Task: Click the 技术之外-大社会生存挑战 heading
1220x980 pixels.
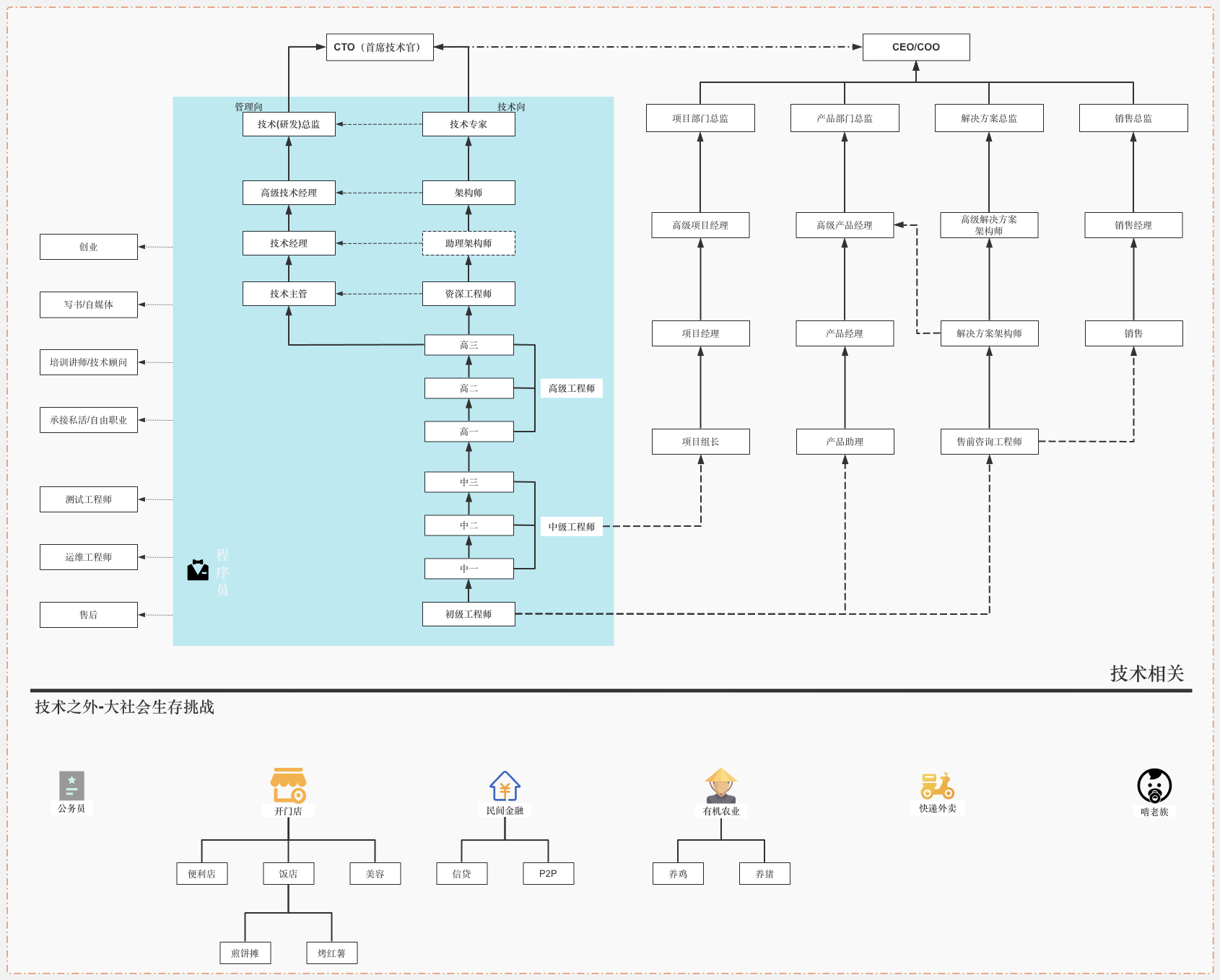Action: (x=125, y=706)
